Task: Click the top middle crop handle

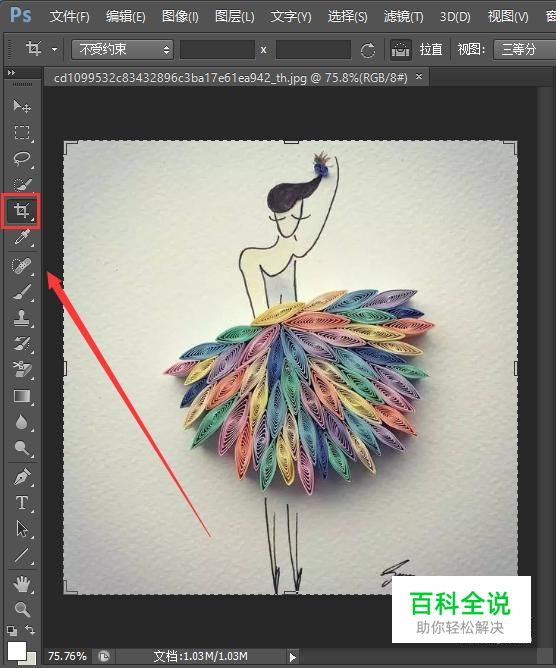Action: [x=291, y=142]
